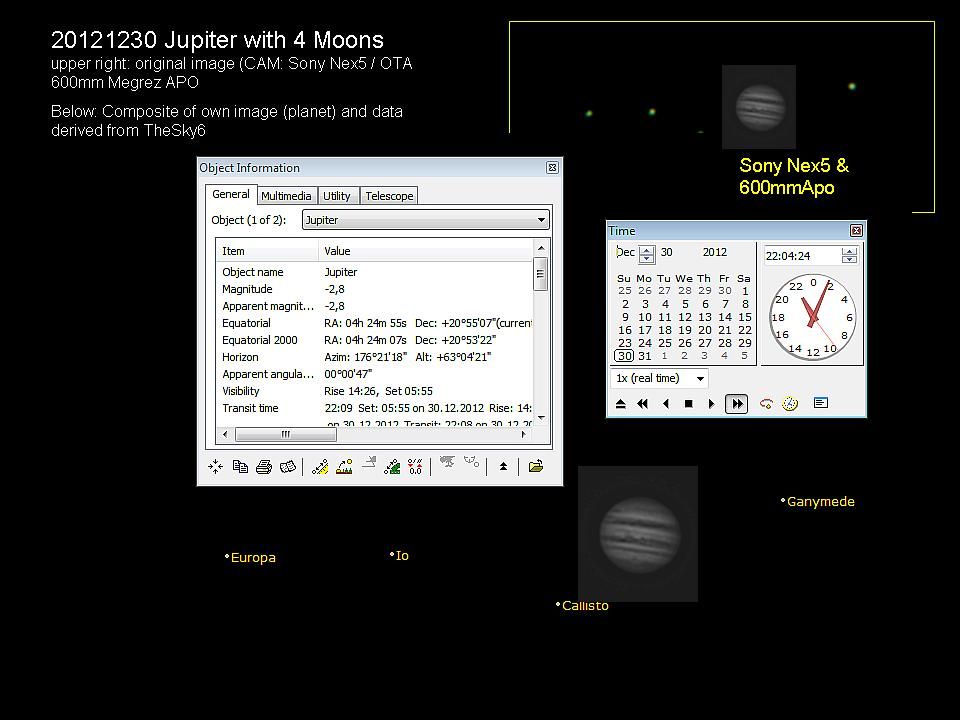Select the catalog book icon in the toolbar

[287, 466]
